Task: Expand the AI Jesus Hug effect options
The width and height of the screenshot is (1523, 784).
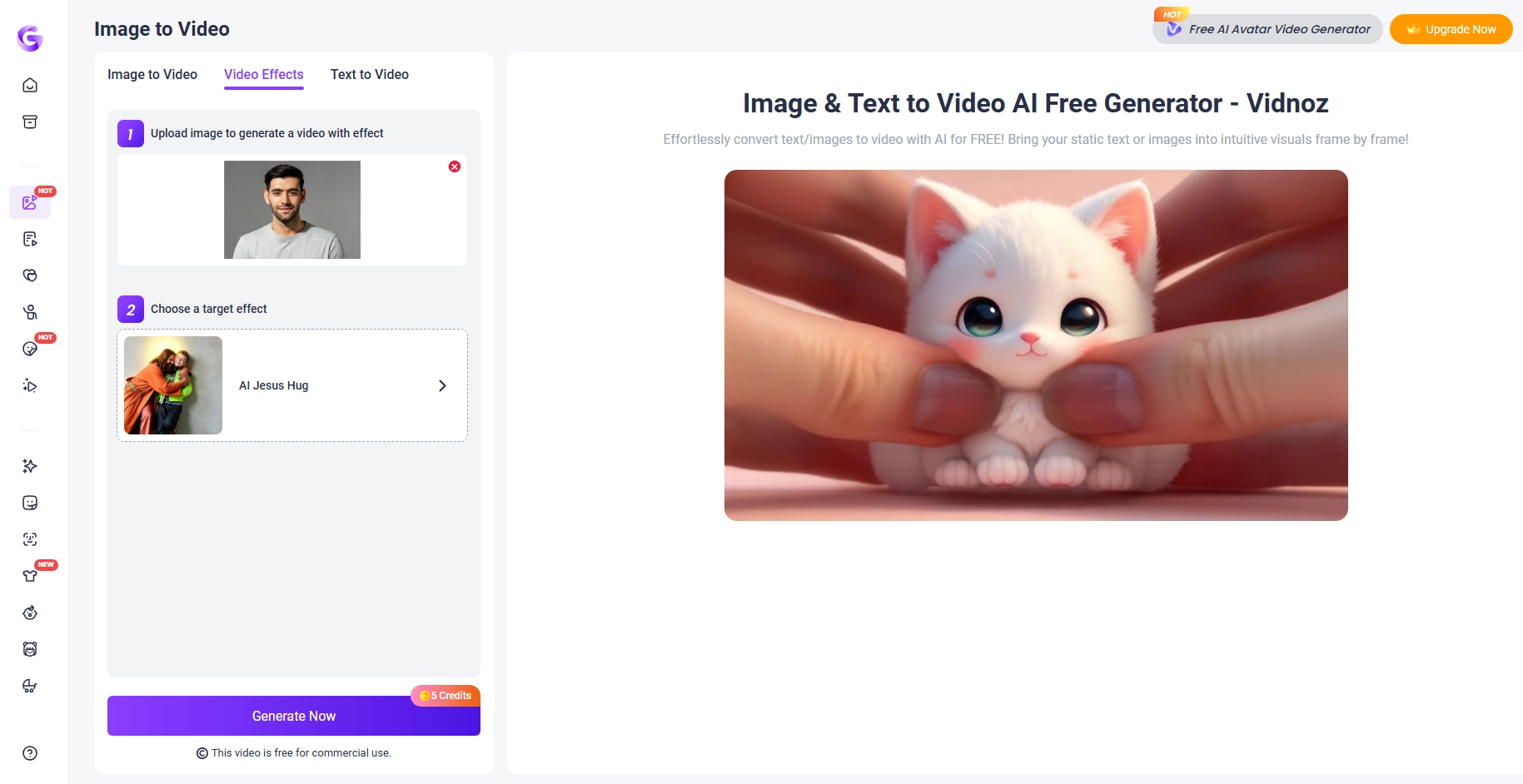Action: click(441, 385)
